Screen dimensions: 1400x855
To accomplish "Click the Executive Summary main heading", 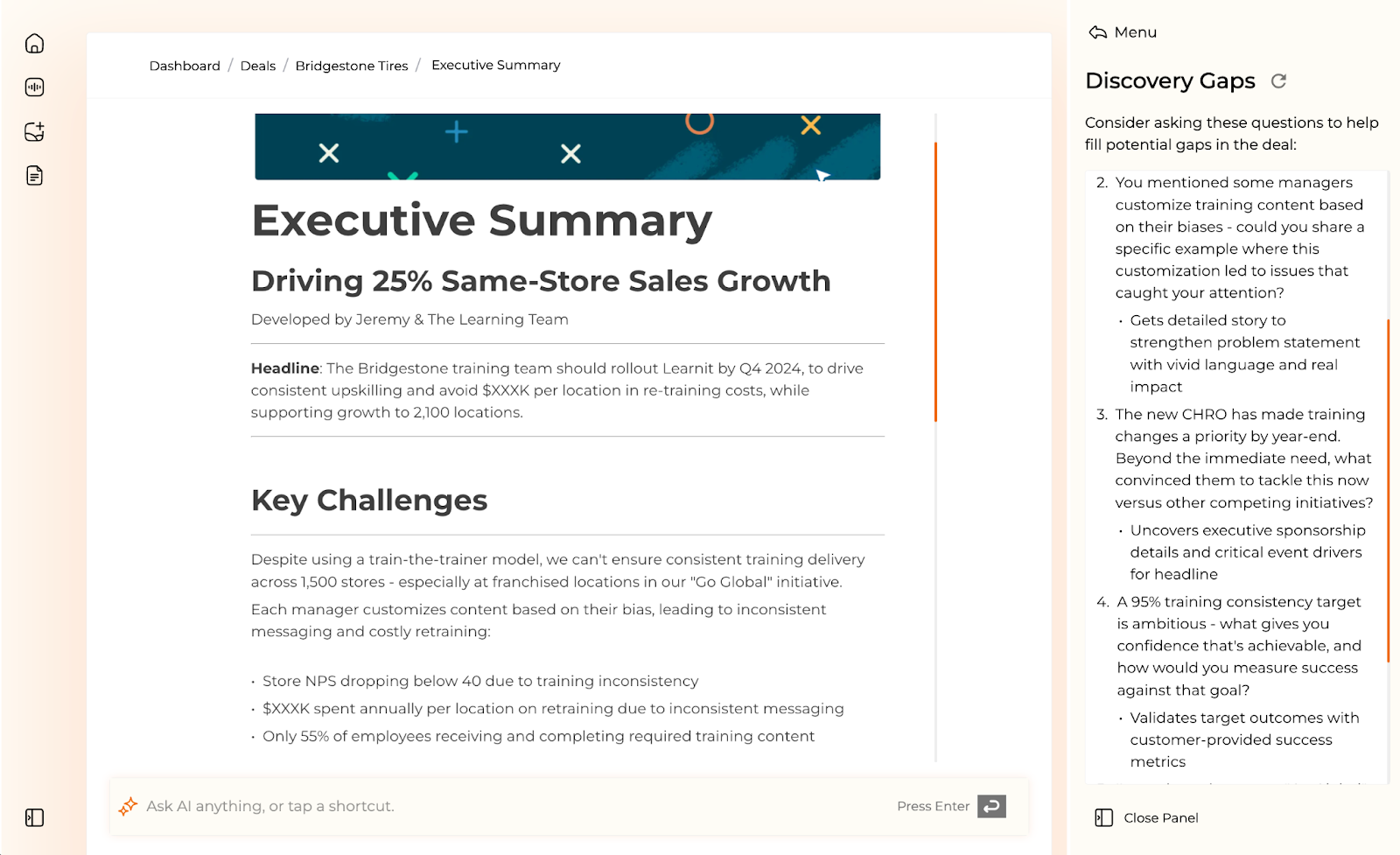I will pyautogui.click(x=482, y=221).
